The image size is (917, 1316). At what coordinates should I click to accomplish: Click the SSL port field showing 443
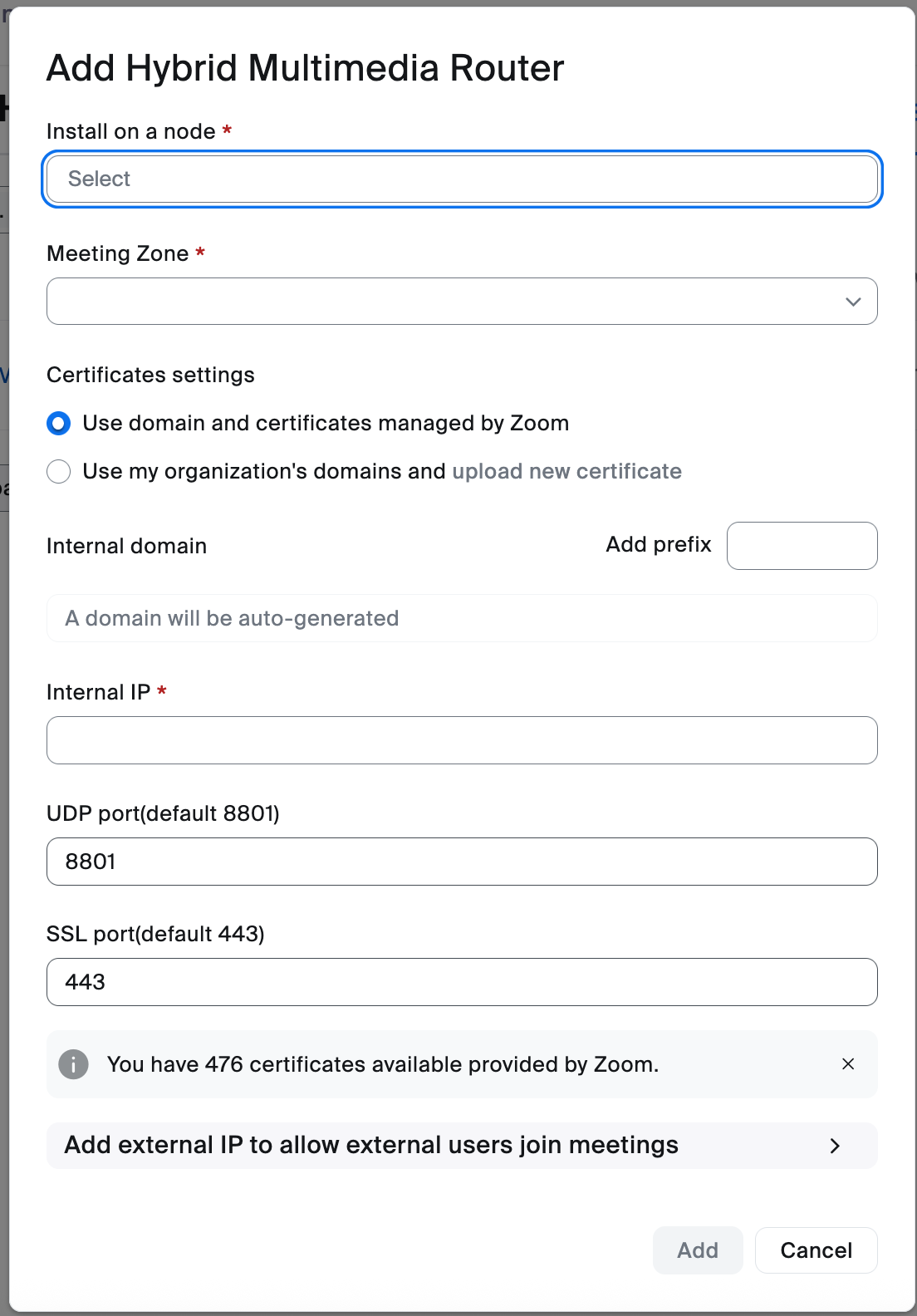(x=462, y=982)
